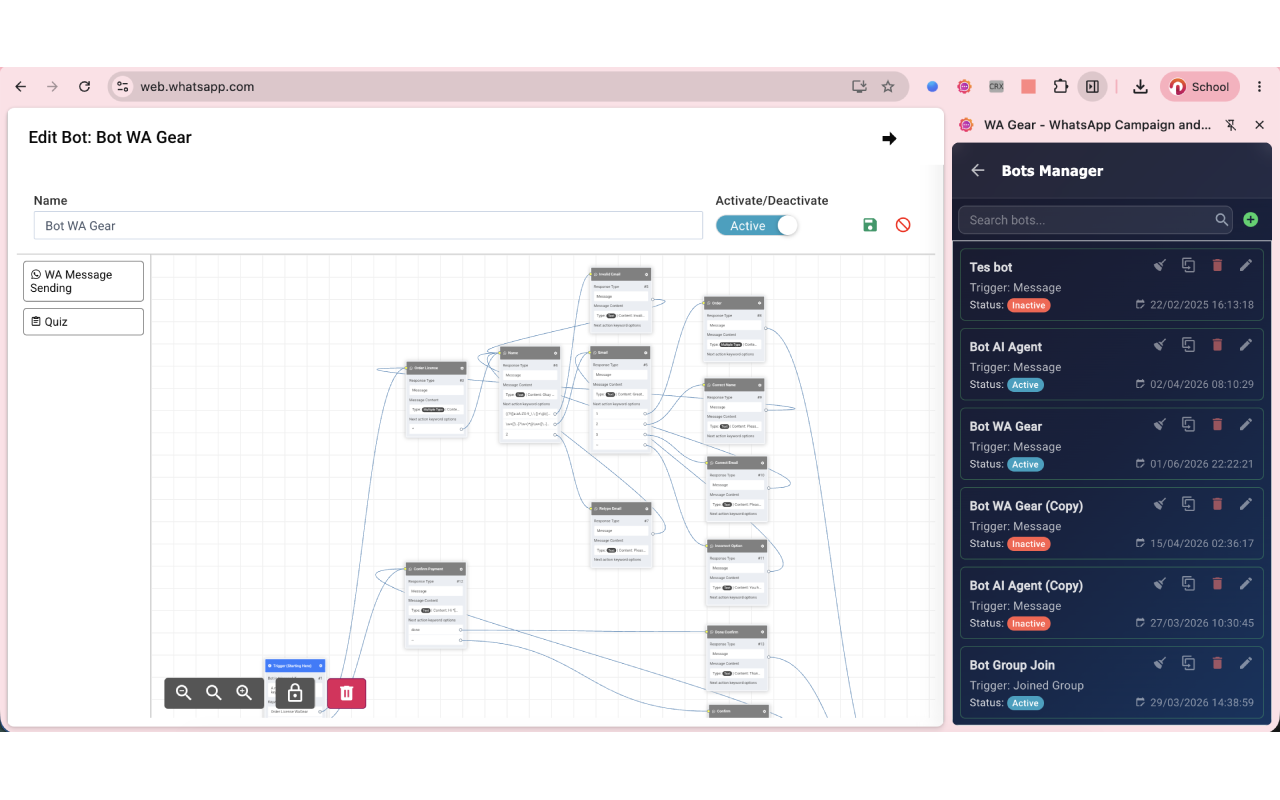The width and height of the screenshot is (1280, 800).
Task: Click Active status badge of Bot AI Agent
Action: (x=1025, y=385)
